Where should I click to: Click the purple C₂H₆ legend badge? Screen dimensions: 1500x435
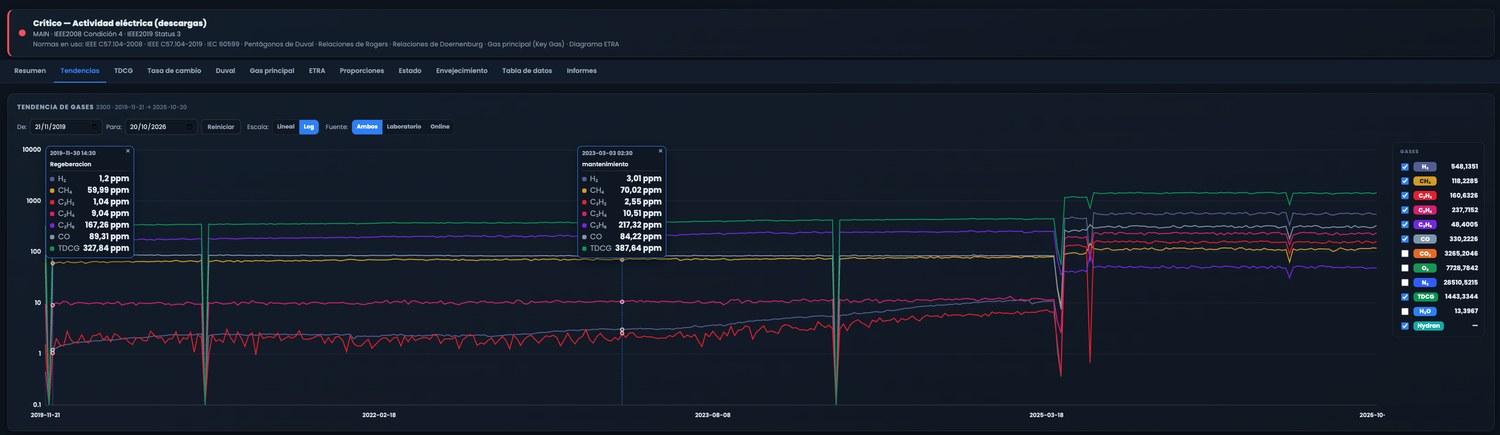(1425, 225)
